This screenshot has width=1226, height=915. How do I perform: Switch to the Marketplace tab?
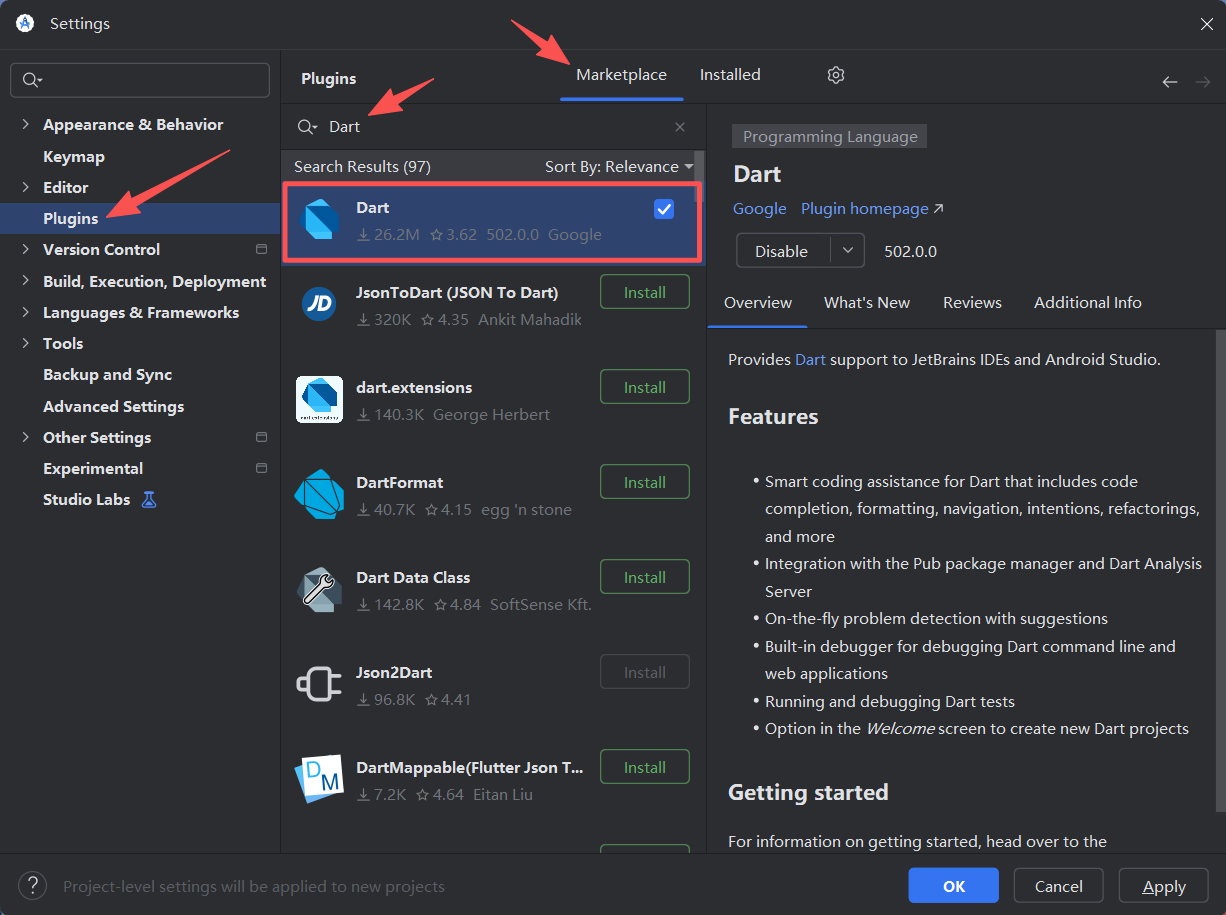coord(621,75)
